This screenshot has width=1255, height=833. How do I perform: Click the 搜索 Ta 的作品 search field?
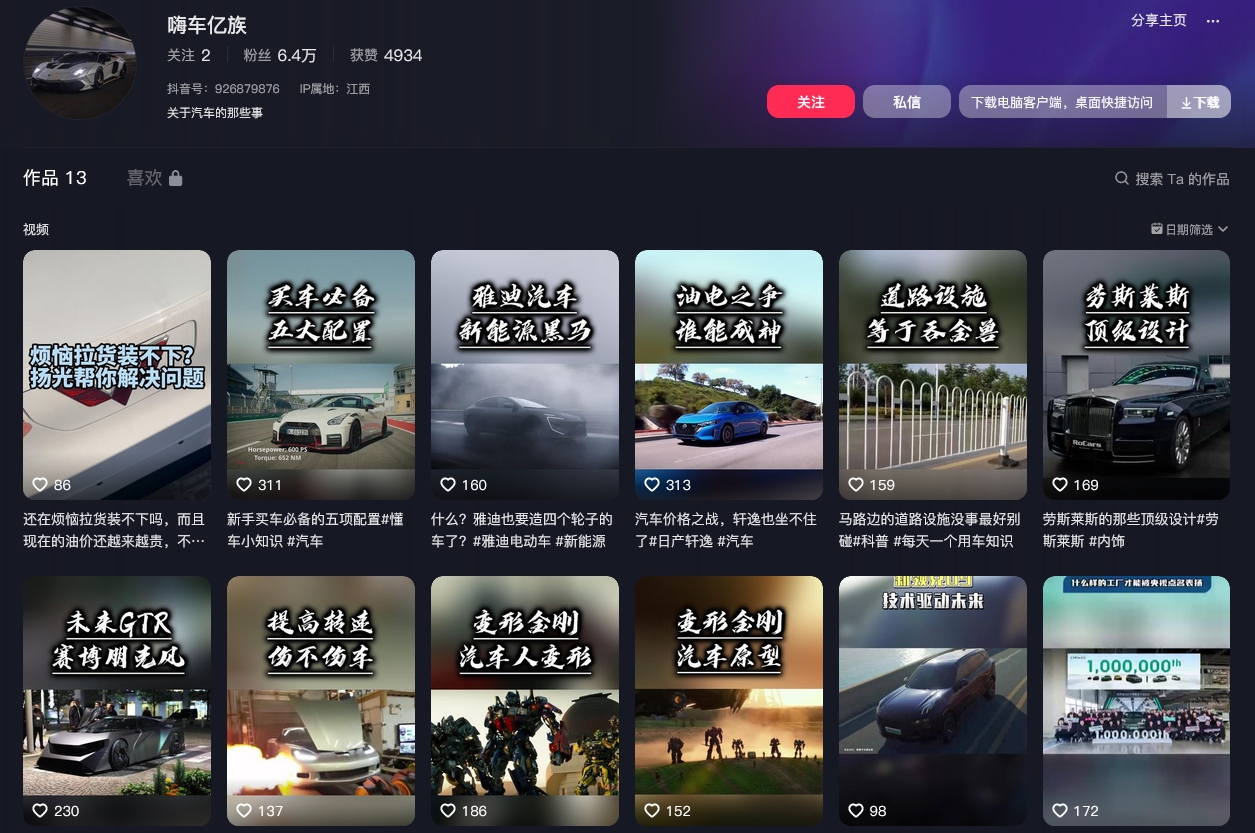[x=1172, y=178]
